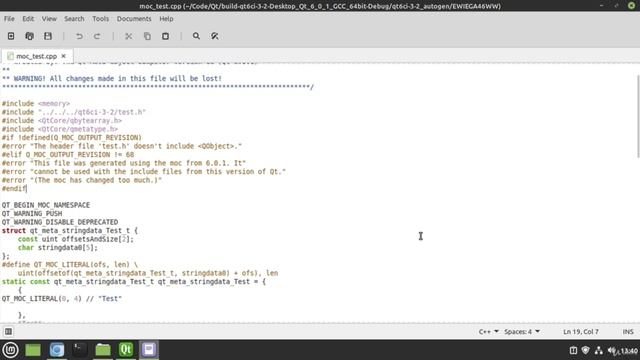Click line 'QT_WARNING_PUSH'

point(32,213)
